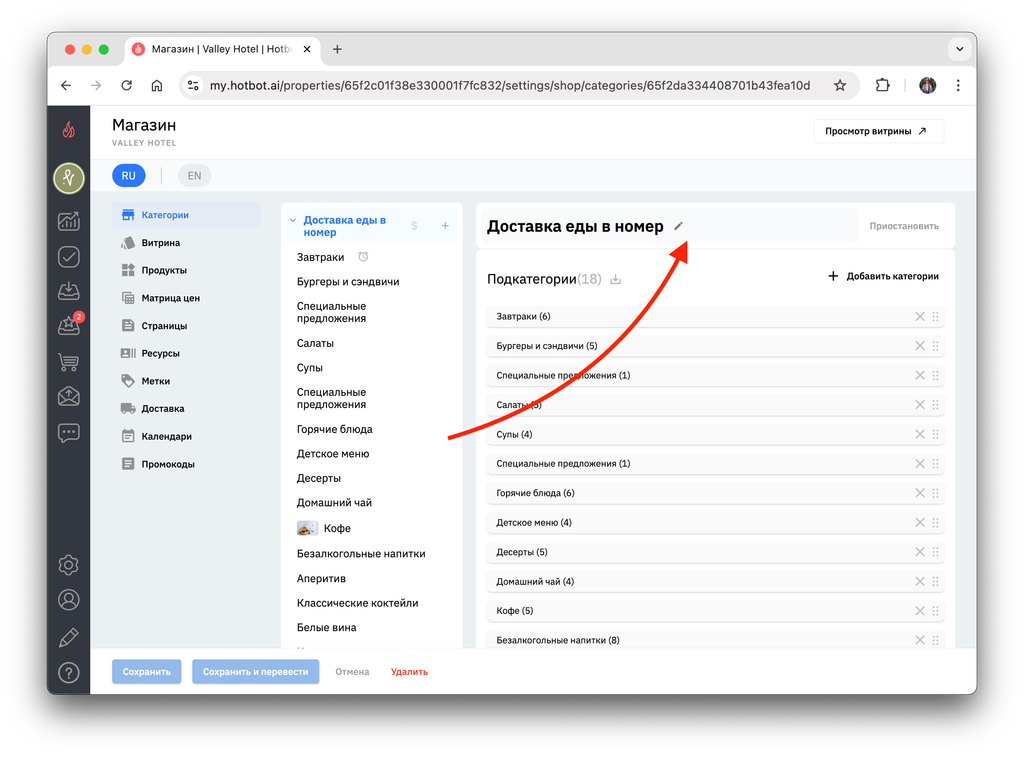Viewport: 1024px width, 757px height.
Task: Remove the Завтраки (6) subcategory
Action: click(920, 317)
